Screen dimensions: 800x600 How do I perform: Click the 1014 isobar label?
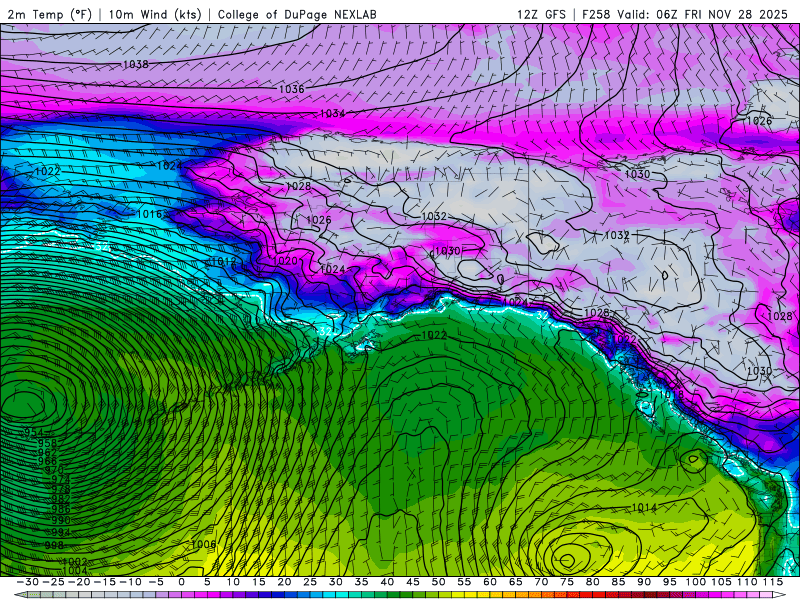644,508
